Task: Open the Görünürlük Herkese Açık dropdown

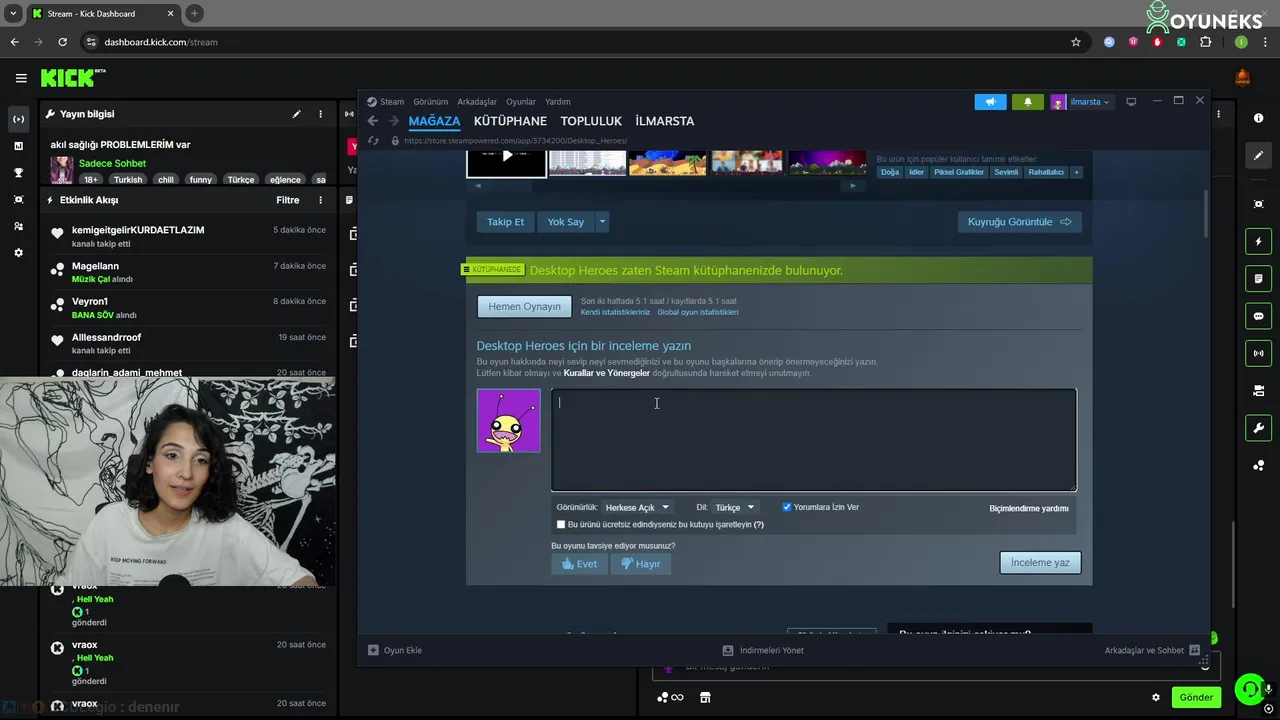Action: (637, 507)
